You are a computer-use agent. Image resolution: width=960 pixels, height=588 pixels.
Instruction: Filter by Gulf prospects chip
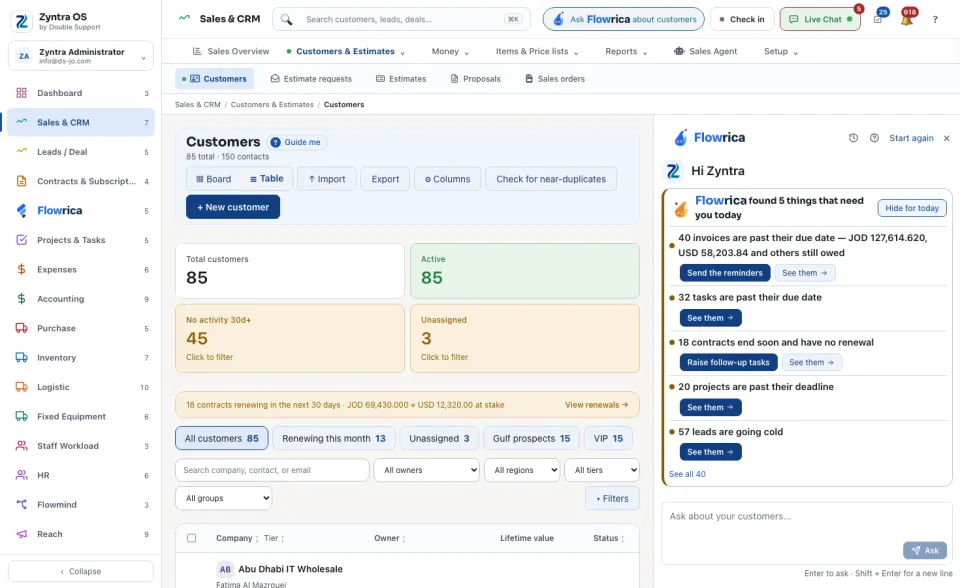click(531, 439)
